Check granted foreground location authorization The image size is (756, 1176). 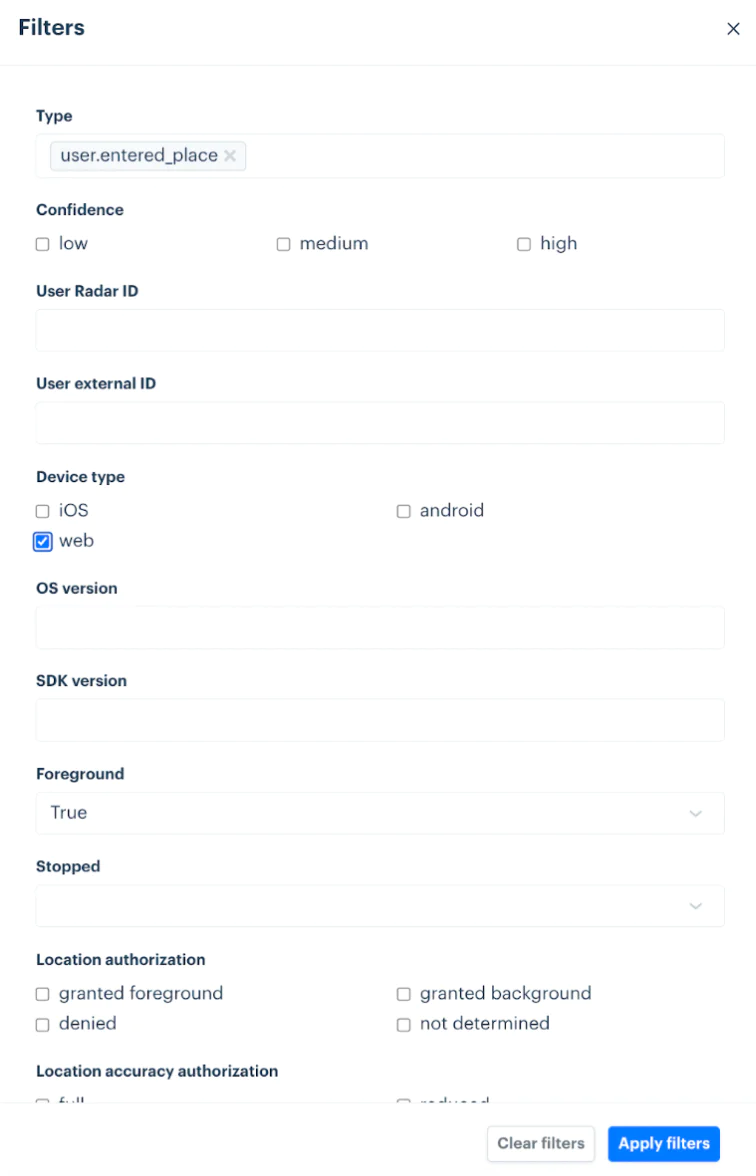[x=42, y=993]
